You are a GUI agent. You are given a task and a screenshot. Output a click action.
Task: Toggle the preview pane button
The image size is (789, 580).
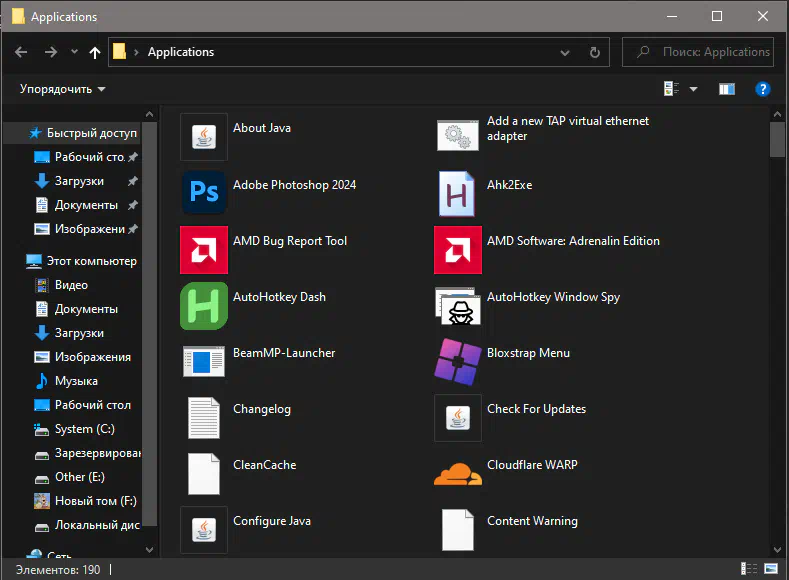click(727, 89)
